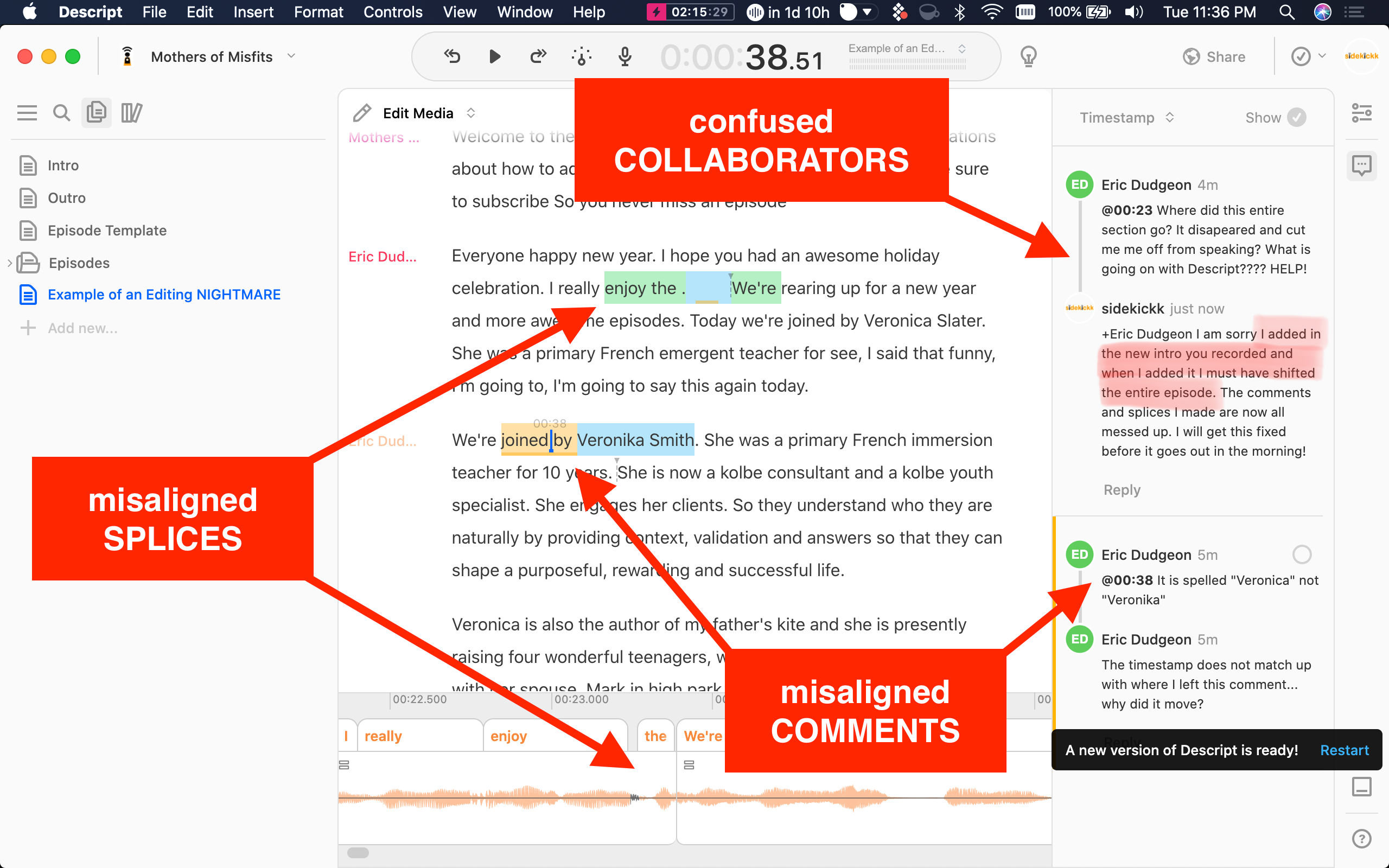
Task: Open the help question mark icon
Action: click(x=1361, y=839)
